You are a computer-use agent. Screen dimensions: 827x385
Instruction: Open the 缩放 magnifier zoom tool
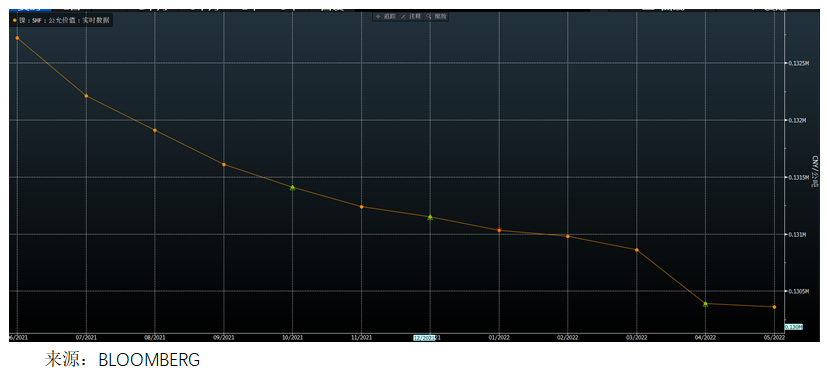click(437, 16)
